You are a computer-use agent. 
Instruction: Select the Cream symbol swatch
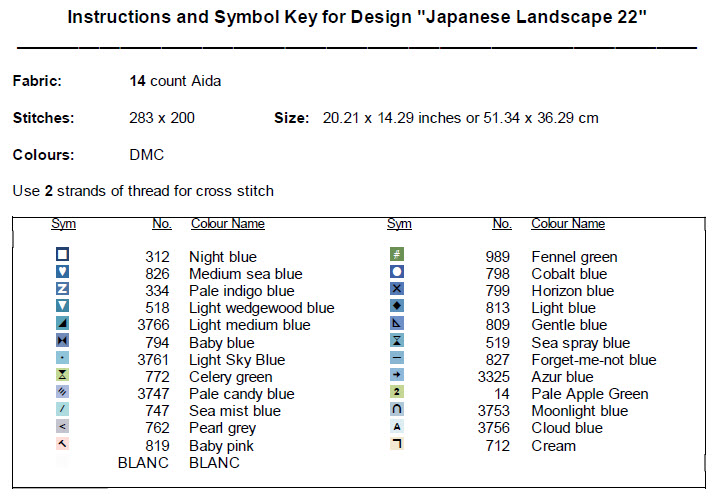pos(397,444)
